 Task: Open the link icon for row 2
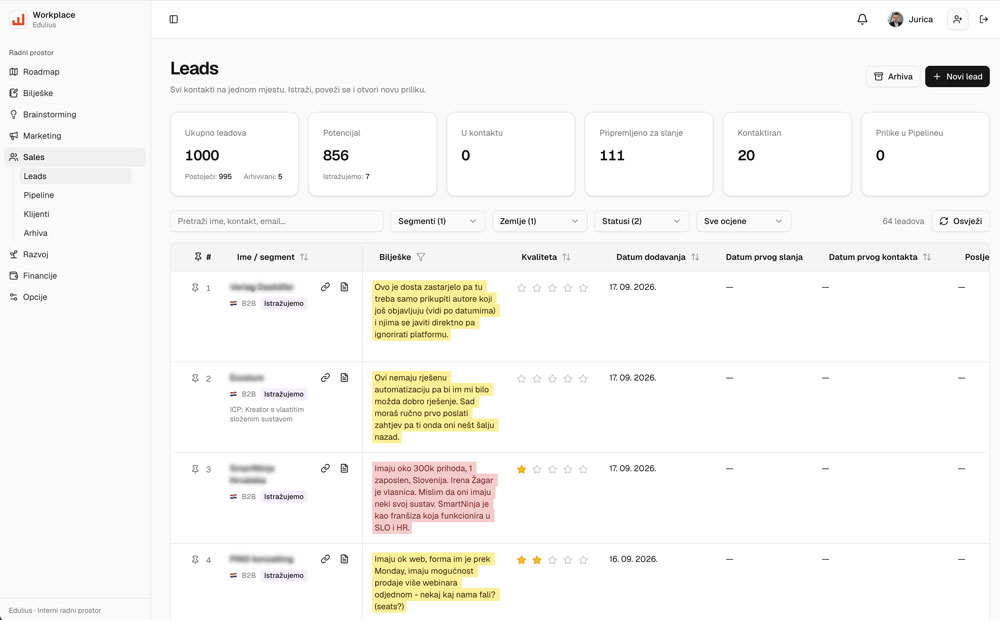325,378
